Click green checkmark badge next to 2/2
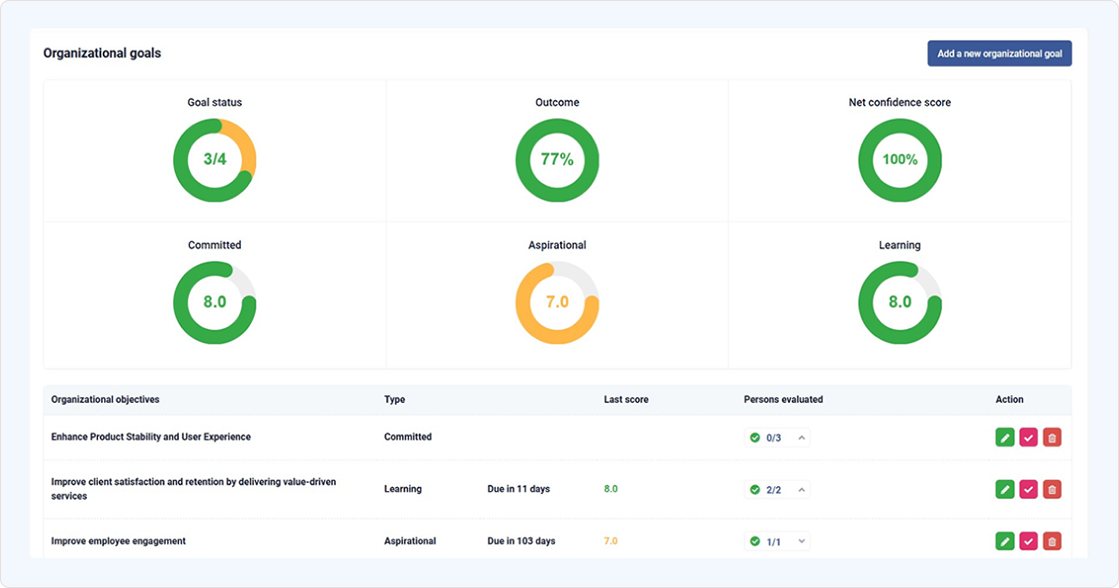 pyautogui.click(x=753, y=489)
